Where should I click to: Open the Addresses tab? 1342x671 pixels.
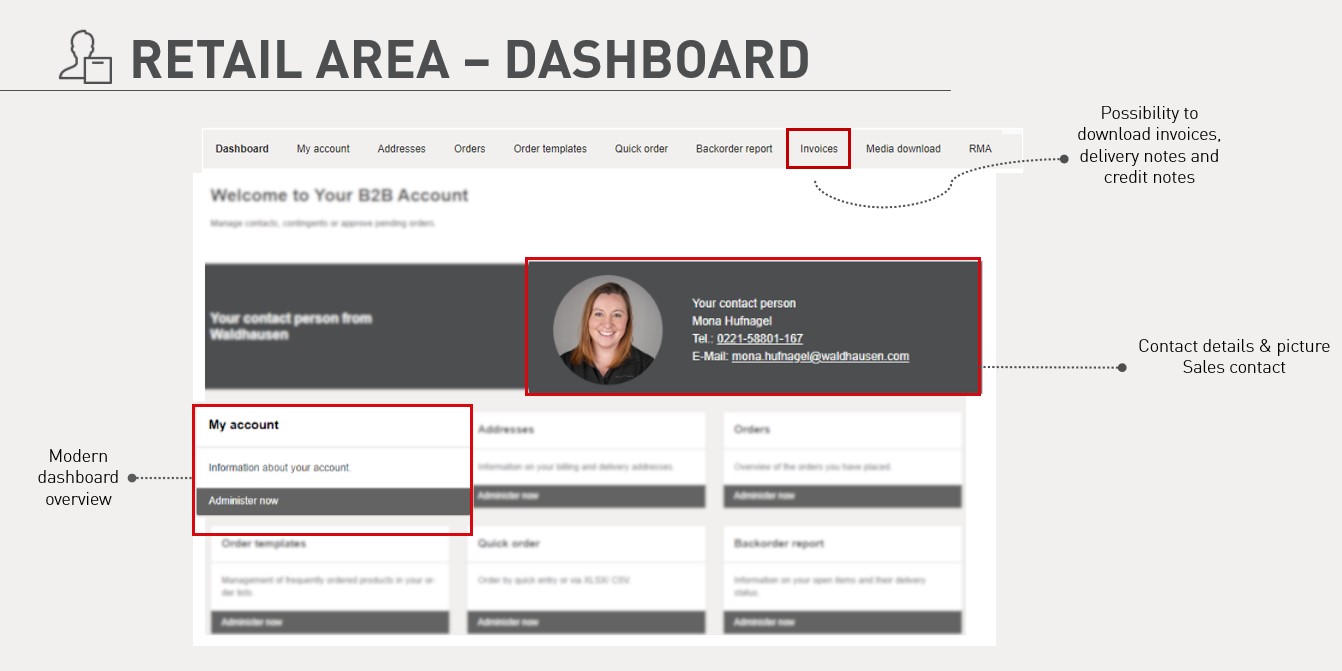point(401,149)
